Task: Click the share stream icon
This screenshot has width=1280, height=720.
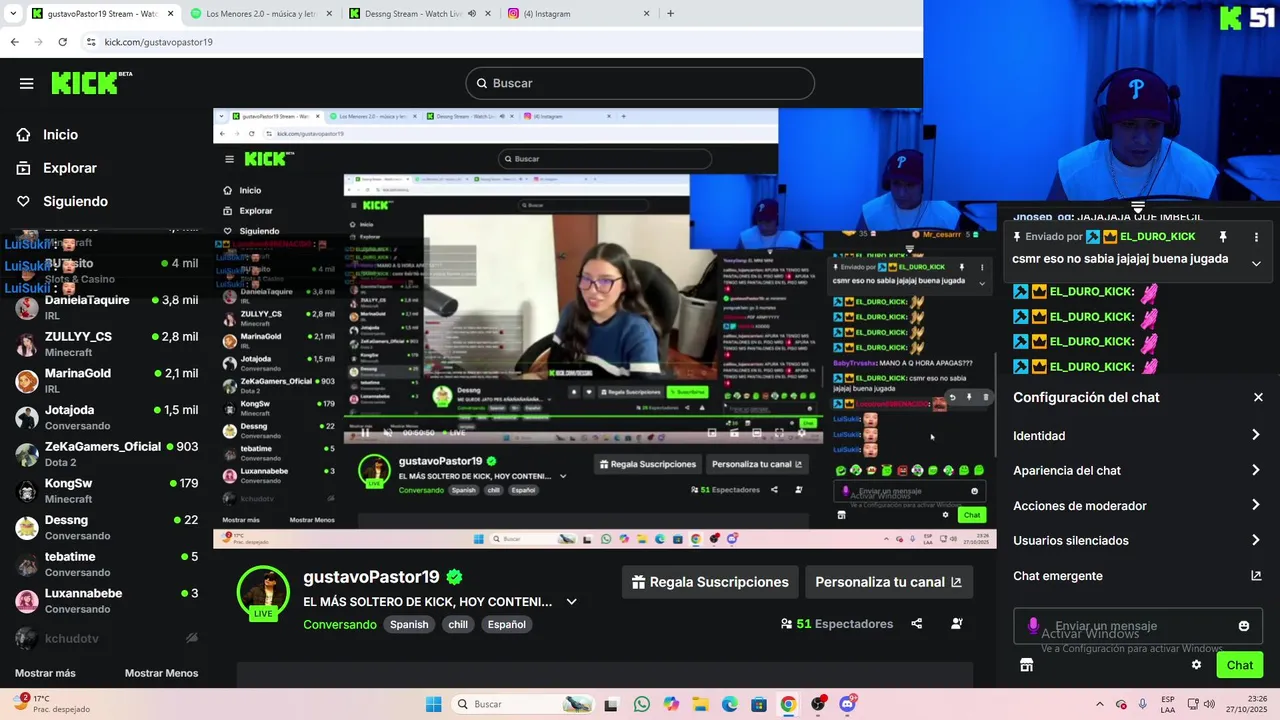Action: tap(917, 624)
